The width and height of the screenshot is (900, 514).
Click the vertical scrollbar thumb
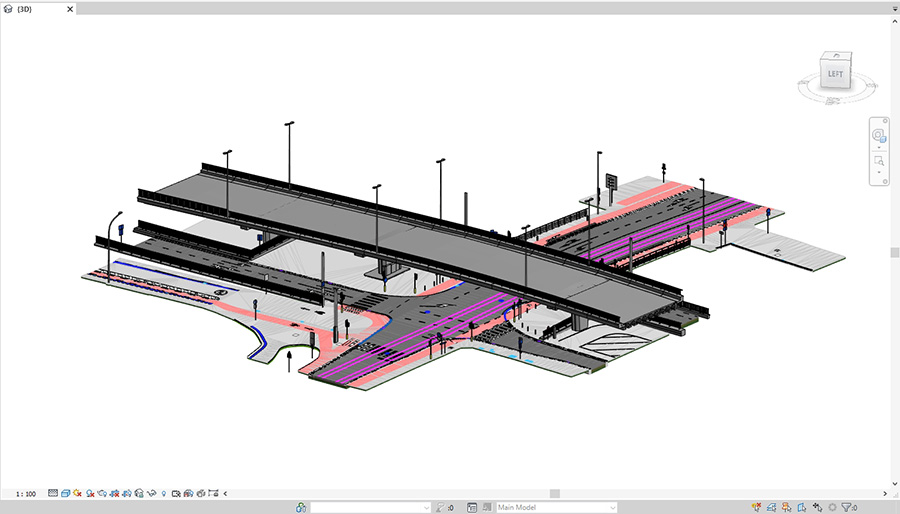(x=895, y=252)
